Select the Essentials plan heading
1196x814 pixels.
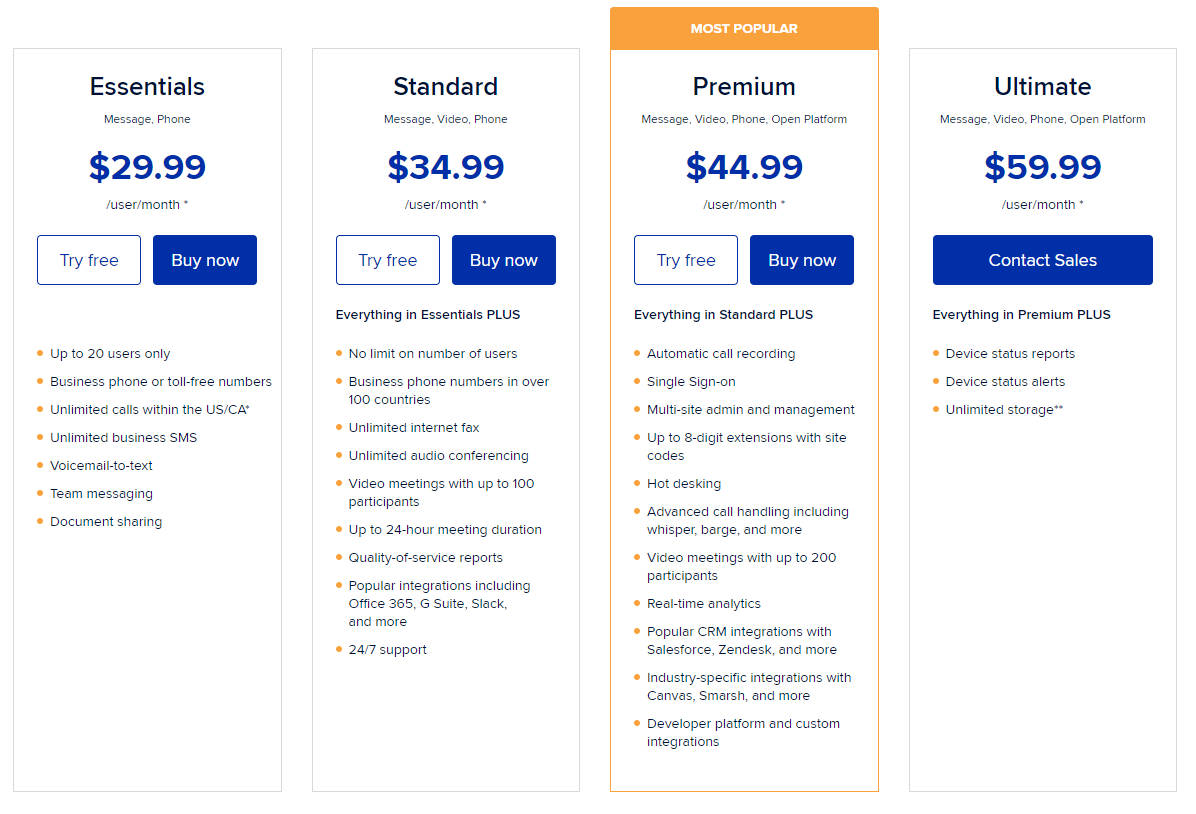tap(147, 87)
